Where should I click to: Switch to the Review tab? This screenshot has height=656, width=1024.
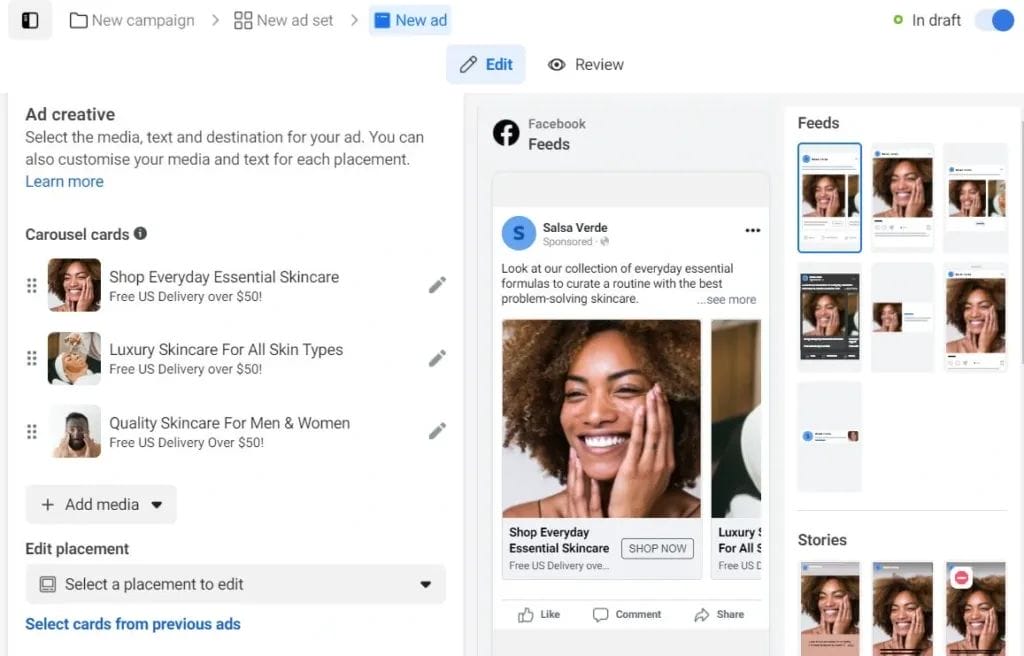point(585,64)
